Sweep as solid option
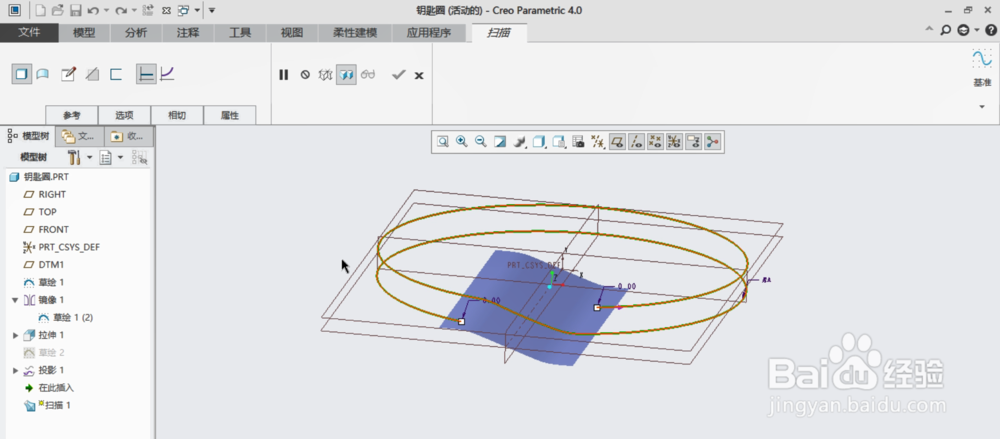Screen dimensions: 1000x439 [x=22, y=75]
